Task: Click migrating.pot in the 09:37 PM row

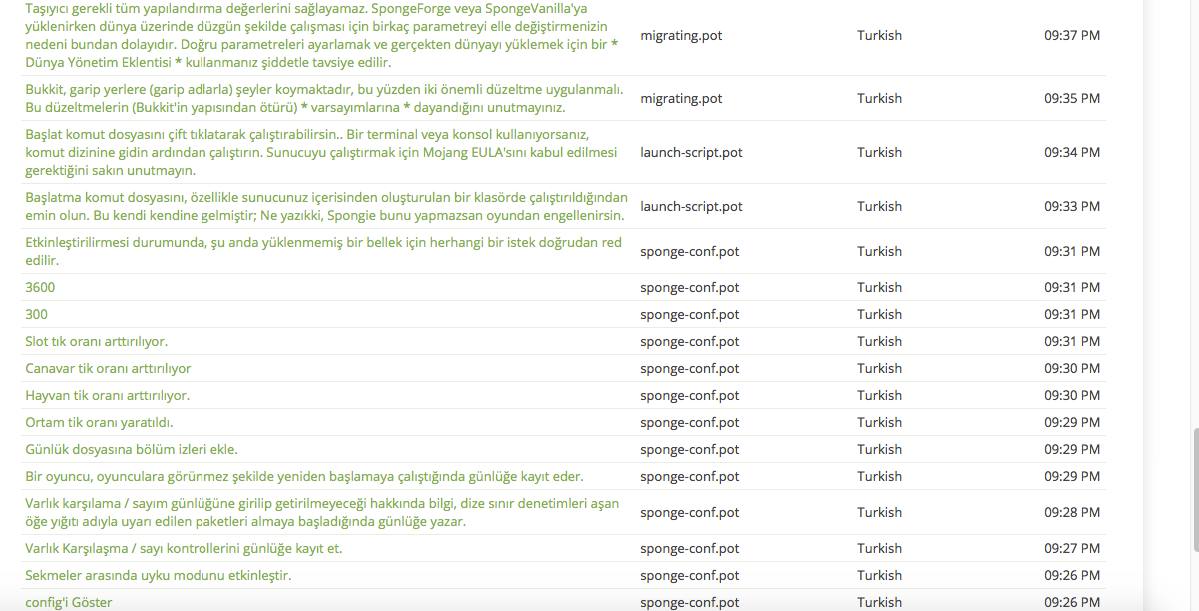Action: click(x=681, y=35)
